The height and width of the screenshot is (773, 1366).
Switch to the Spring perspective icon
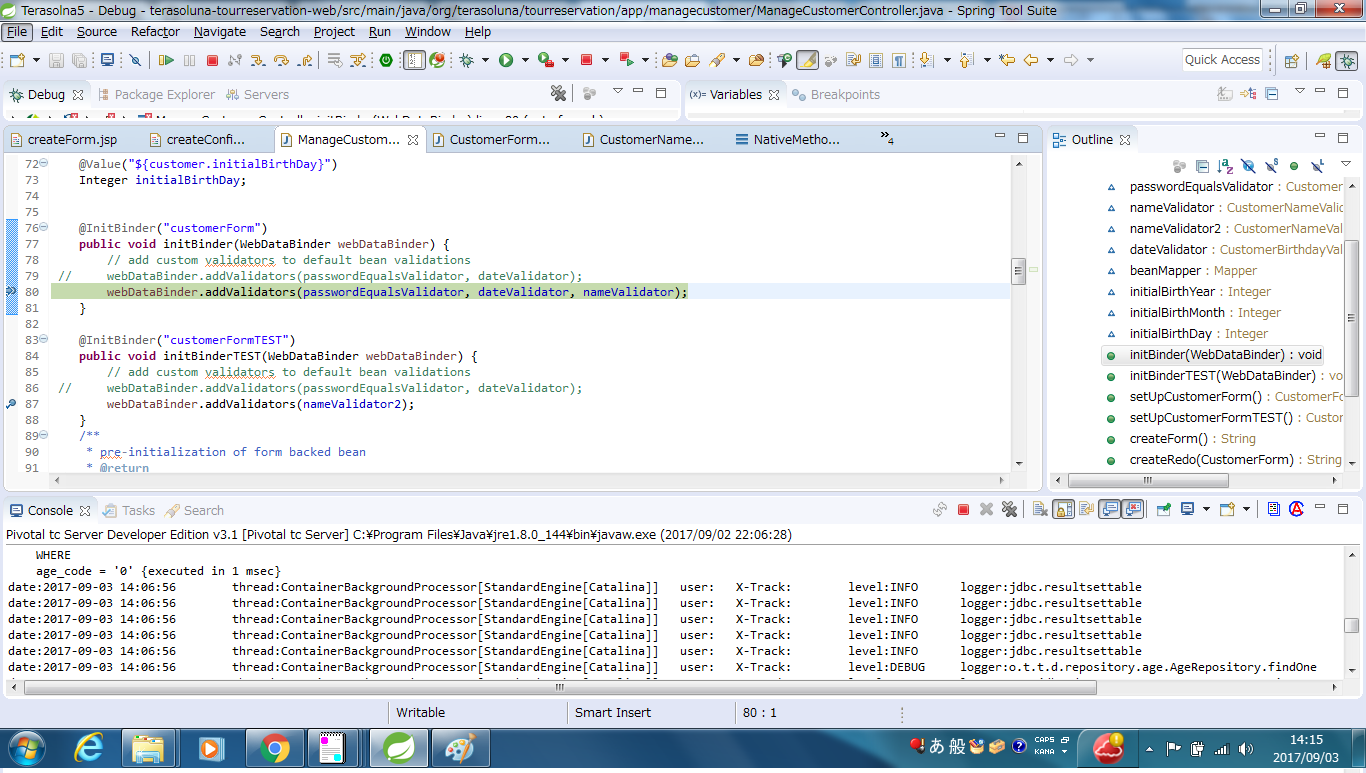[x=1323, y=60]
